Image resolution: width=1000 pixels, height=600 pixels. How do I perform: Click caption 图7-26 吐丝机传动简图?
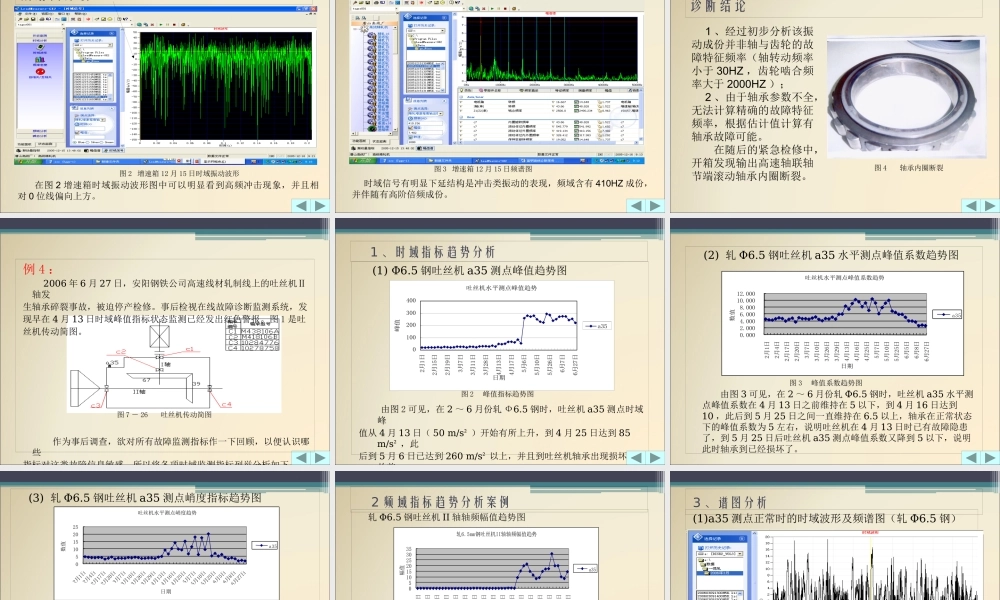(165, 414)
